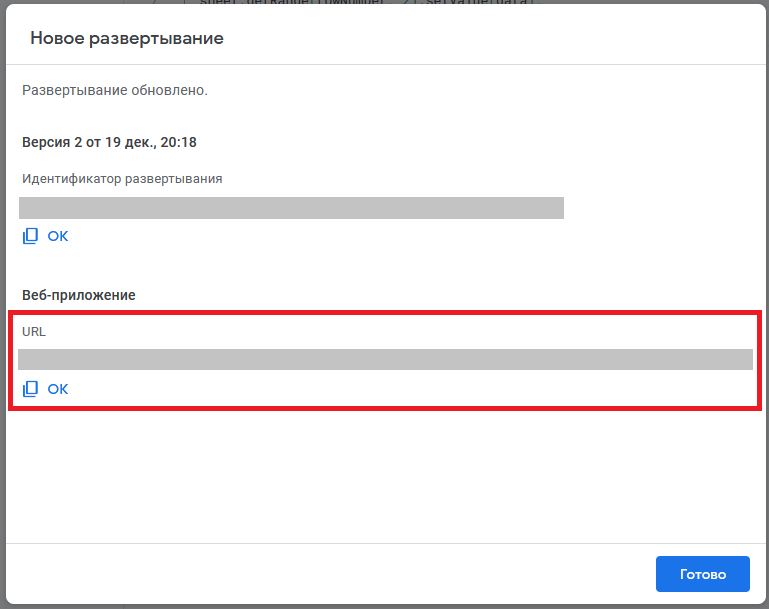Click the Идентификатор развертывания label
This screenshot has width=769, height=609.
pos(122,179)
